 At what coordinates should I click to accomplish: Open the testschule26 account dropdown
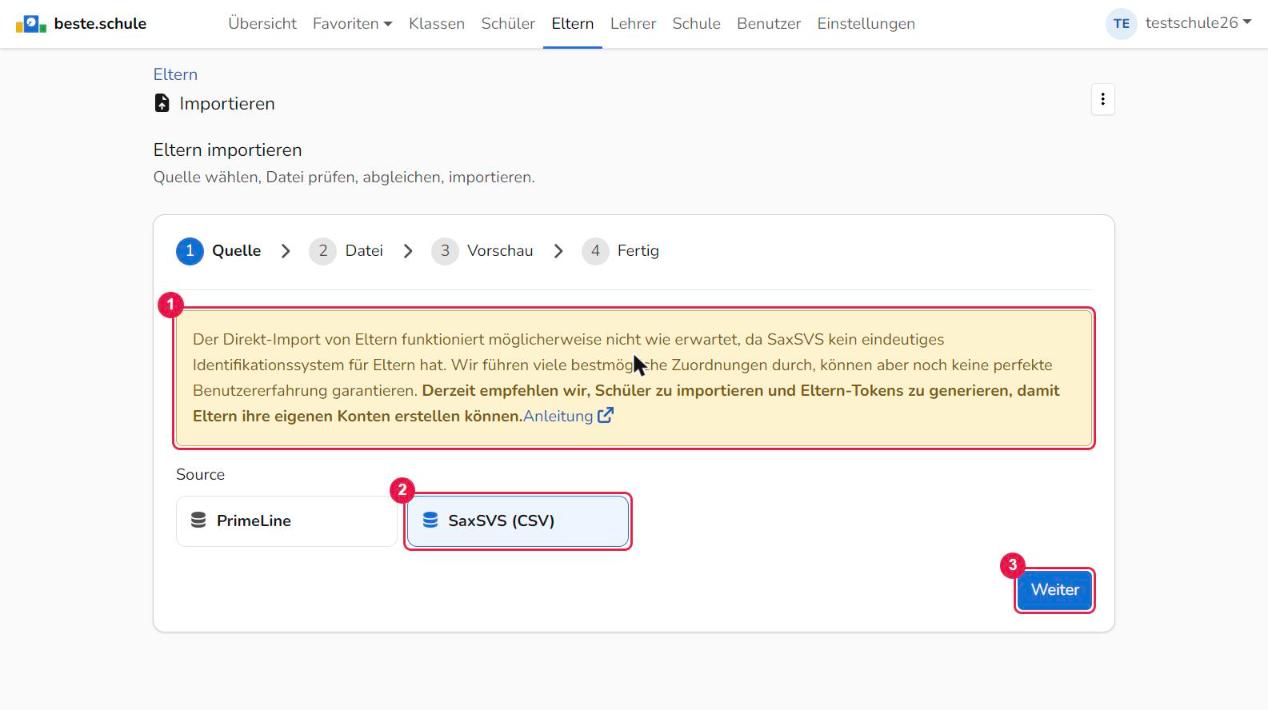1198,23
